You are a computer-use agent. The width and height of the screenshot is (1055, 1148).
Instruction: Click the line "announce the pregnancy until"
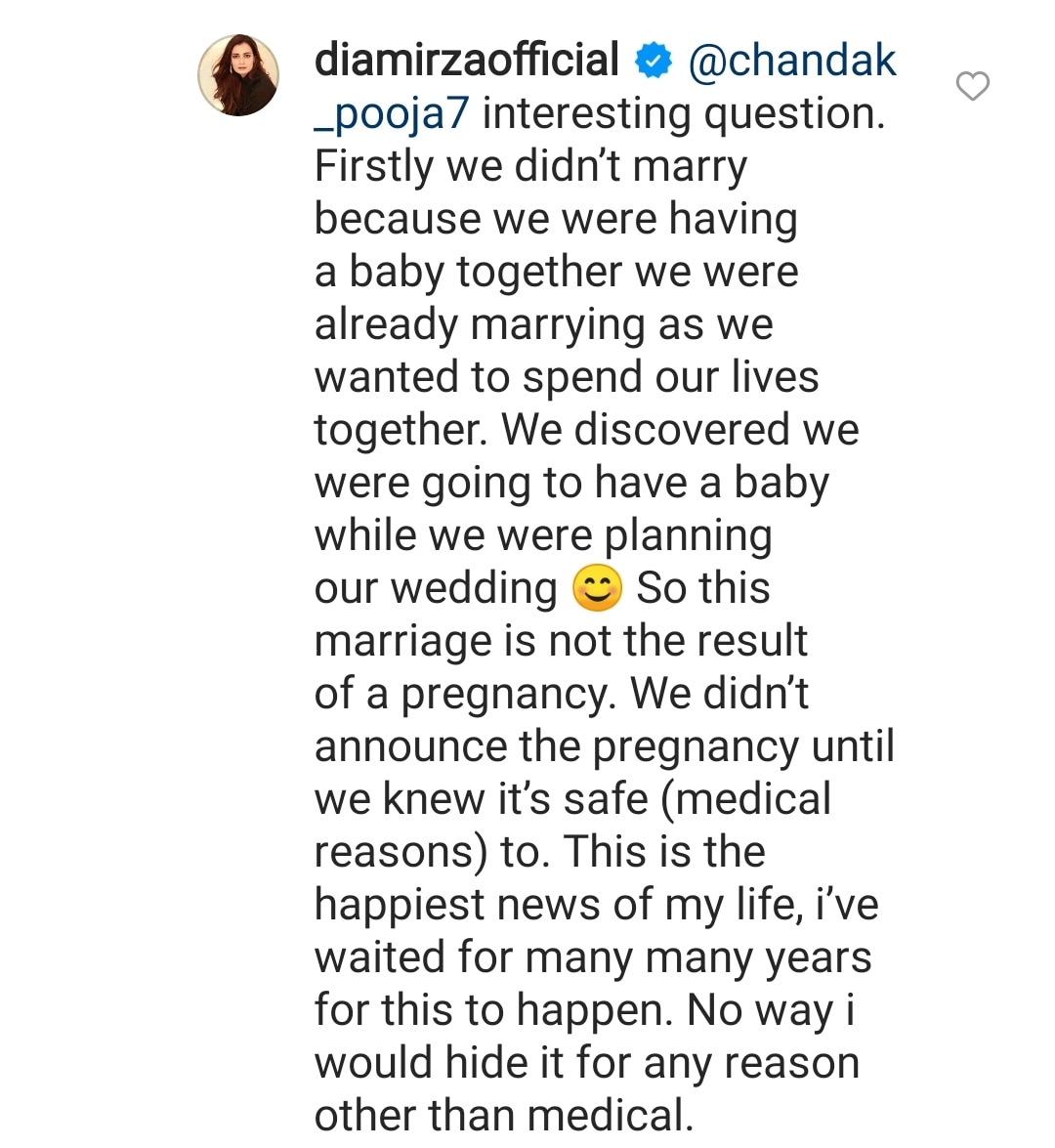(x=604, y=746)
